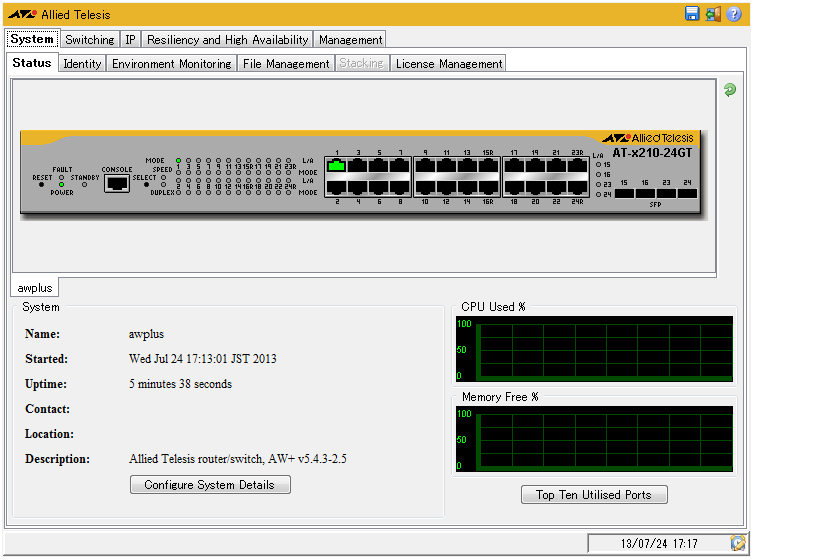Click the name value "awplus" in System panel

click(146, 334)
